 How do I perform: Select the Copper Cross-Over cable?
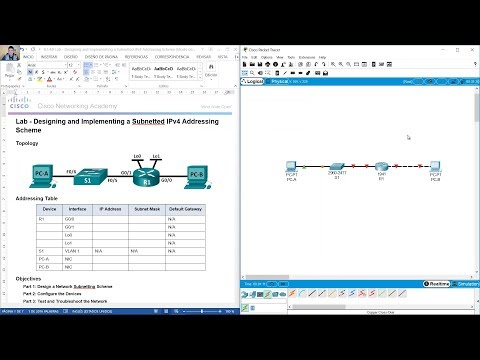point(322,293)
